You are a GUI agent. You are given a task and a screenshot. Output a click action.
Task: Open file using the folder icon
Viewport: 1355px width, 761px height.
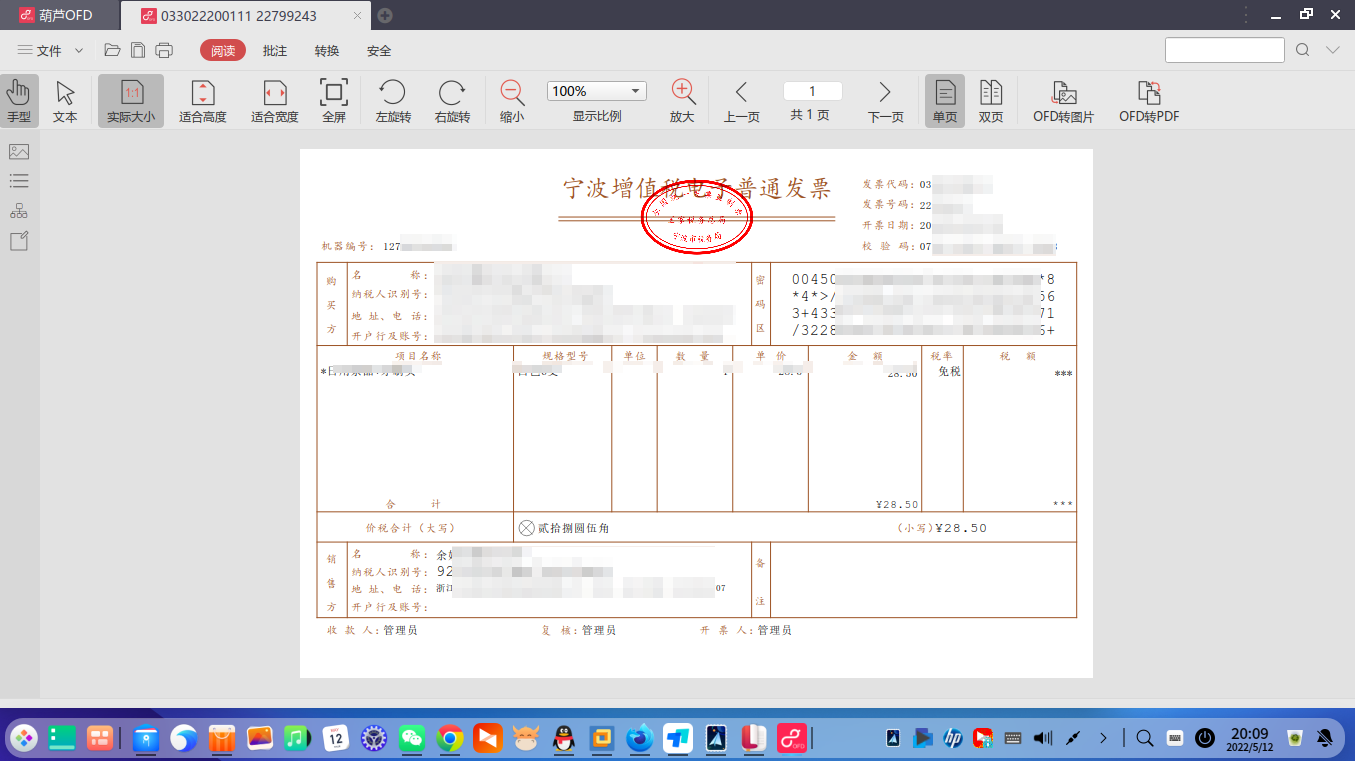pos(112,50)
